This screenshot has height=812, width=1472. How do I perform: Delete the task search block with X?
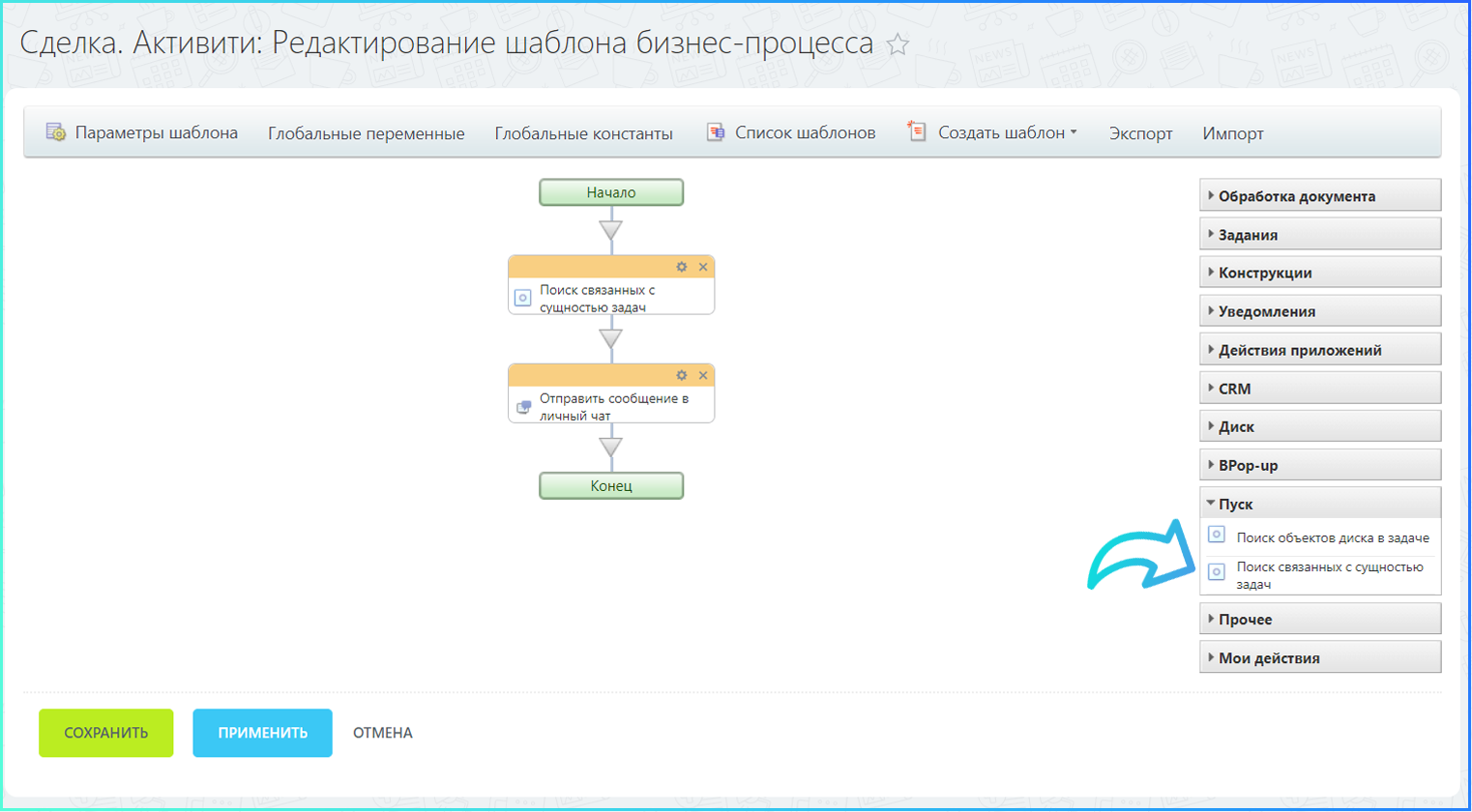[x=703, y=267]
